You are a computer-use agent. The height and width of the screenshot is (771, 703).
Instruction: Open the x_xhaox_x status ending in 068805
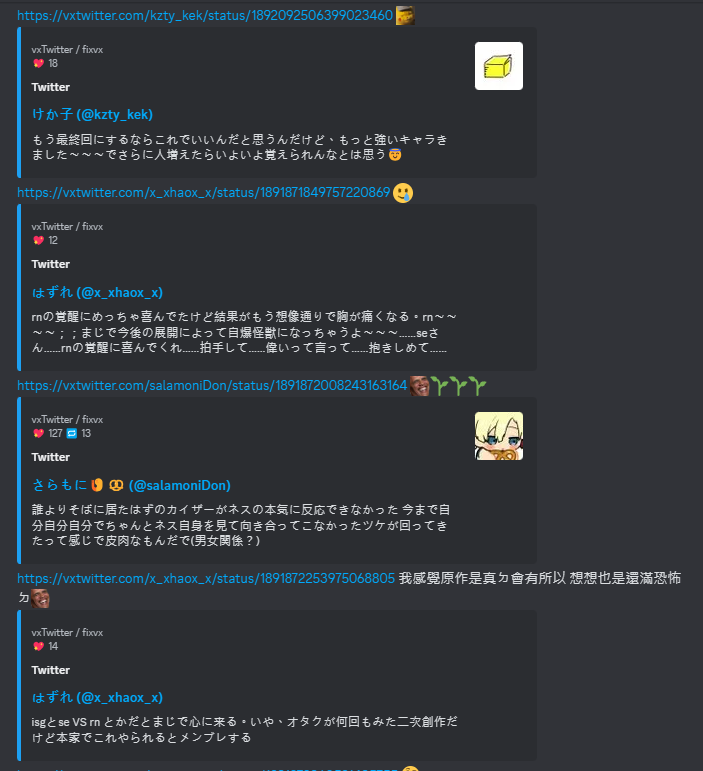pyautogui.click(x=206, y=578)
